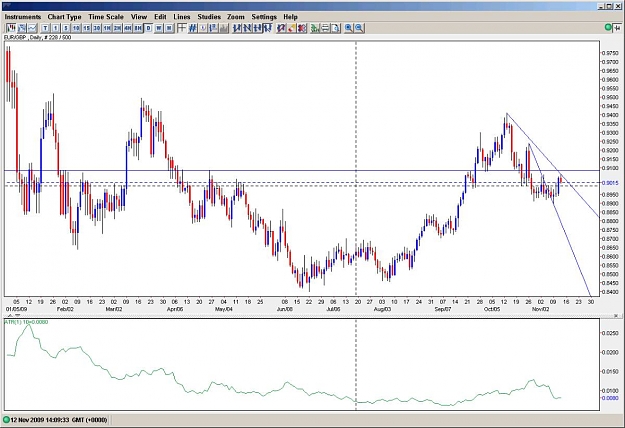Screen dimensions: 625x428
Task: Click the gray volume bars toolbar icon
Action: click(223, 28)
